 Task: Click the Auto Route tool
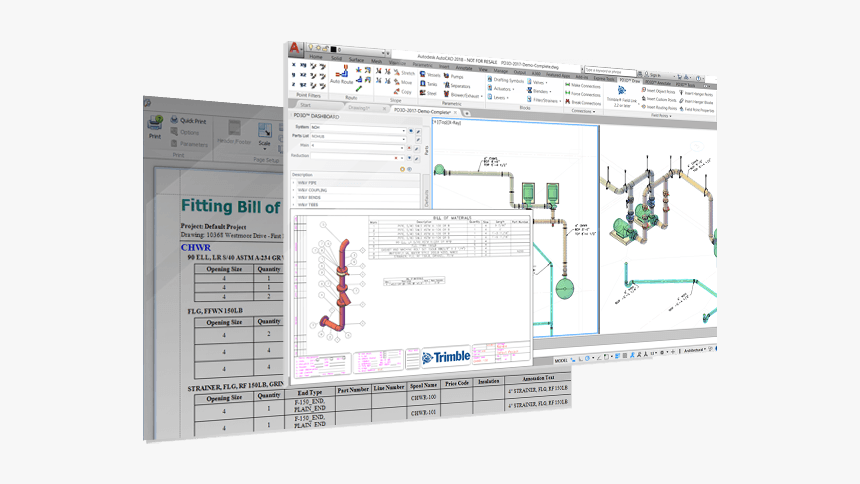tap(341, 75)
